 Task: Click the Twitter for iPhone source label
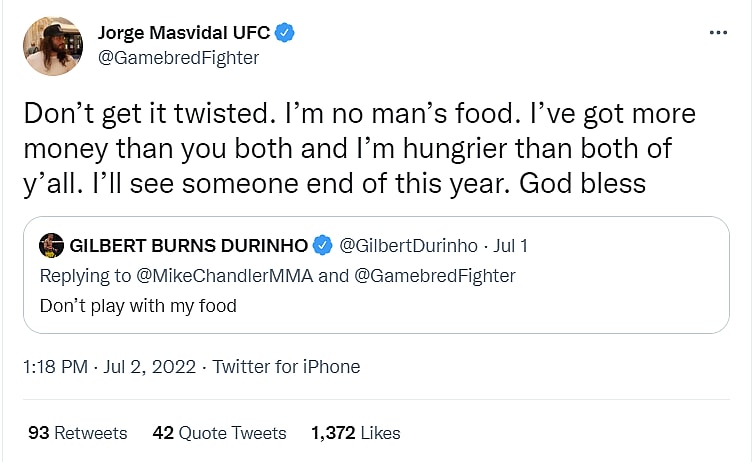(286, 367)
